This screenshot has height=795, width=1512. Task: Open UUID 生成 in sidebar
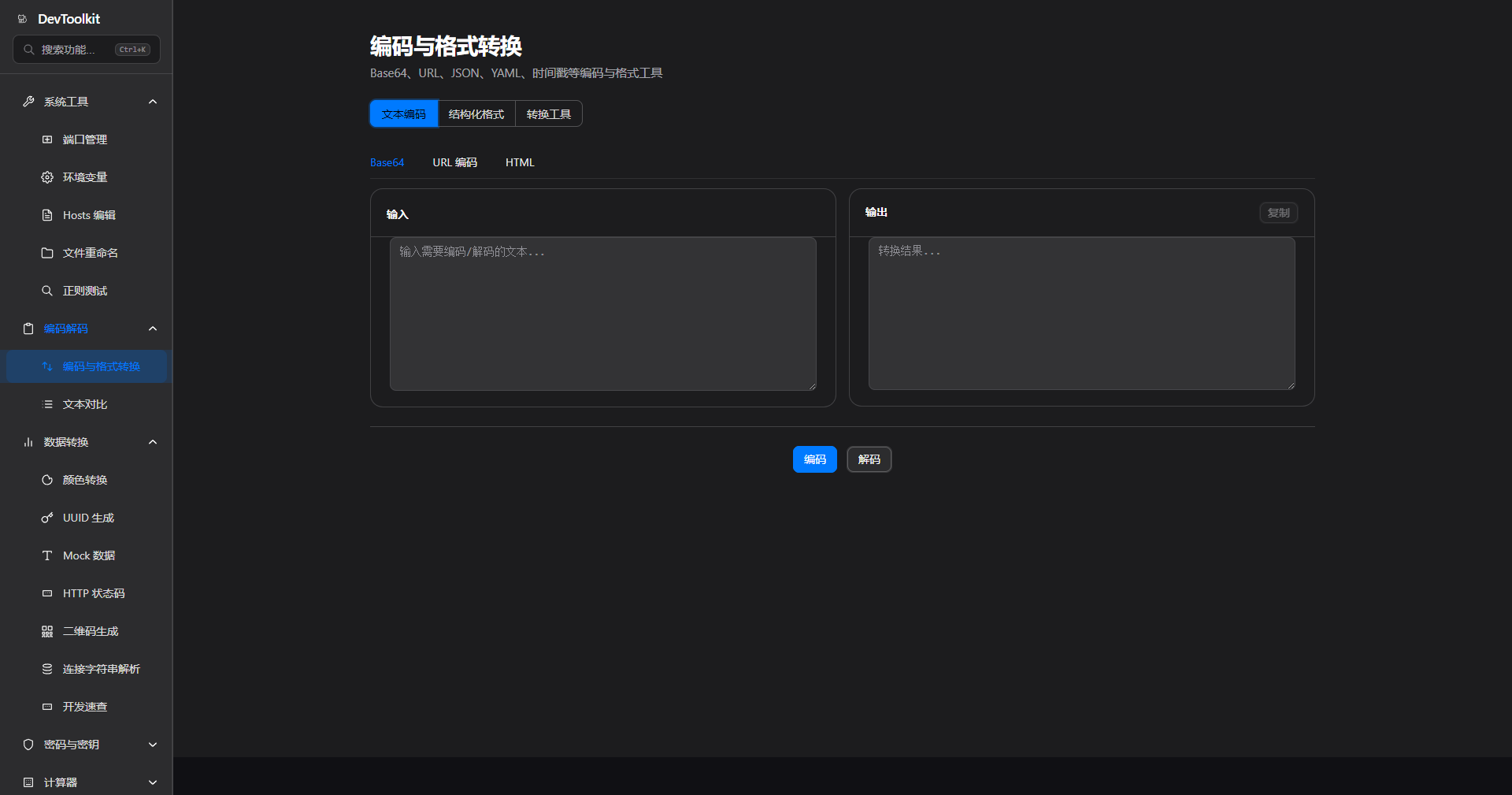tap(87, 518)
